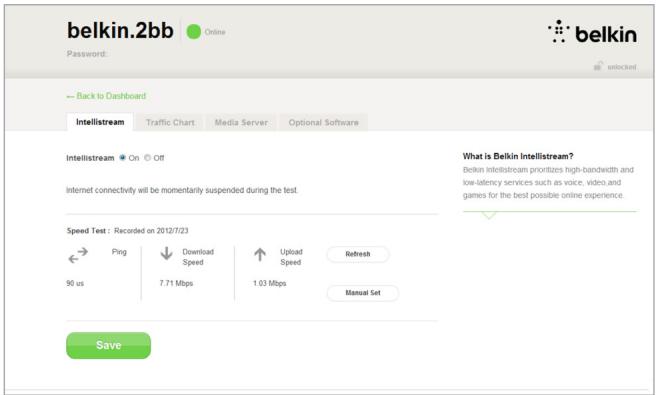The image size is (656, 395).
Task: Switch to the Intellistream tab
Action: [x=100, y=122]
